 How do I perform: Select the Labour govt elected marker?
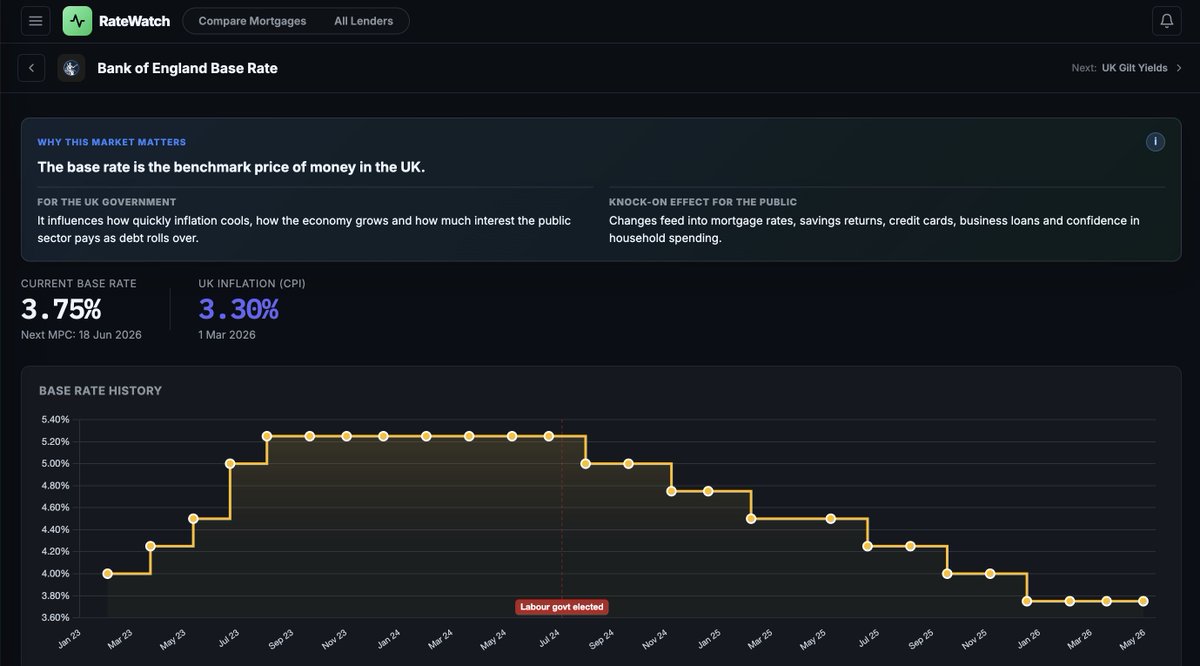[562, 607]
